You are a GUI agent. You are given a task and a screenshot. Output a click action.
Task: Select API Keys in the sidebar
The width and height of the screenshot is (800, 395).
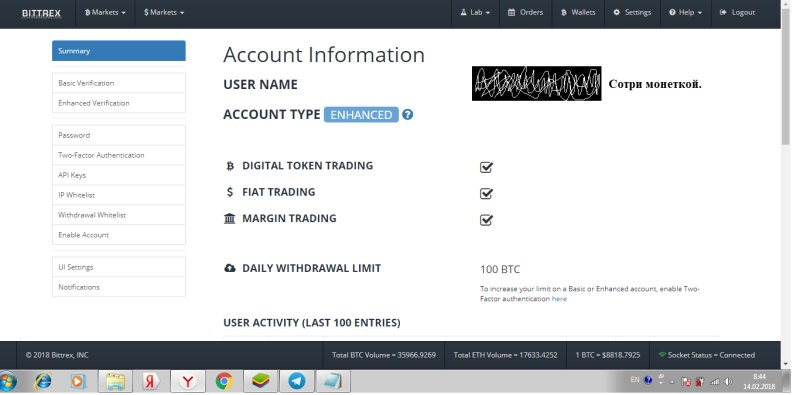[x=119, y=175]
